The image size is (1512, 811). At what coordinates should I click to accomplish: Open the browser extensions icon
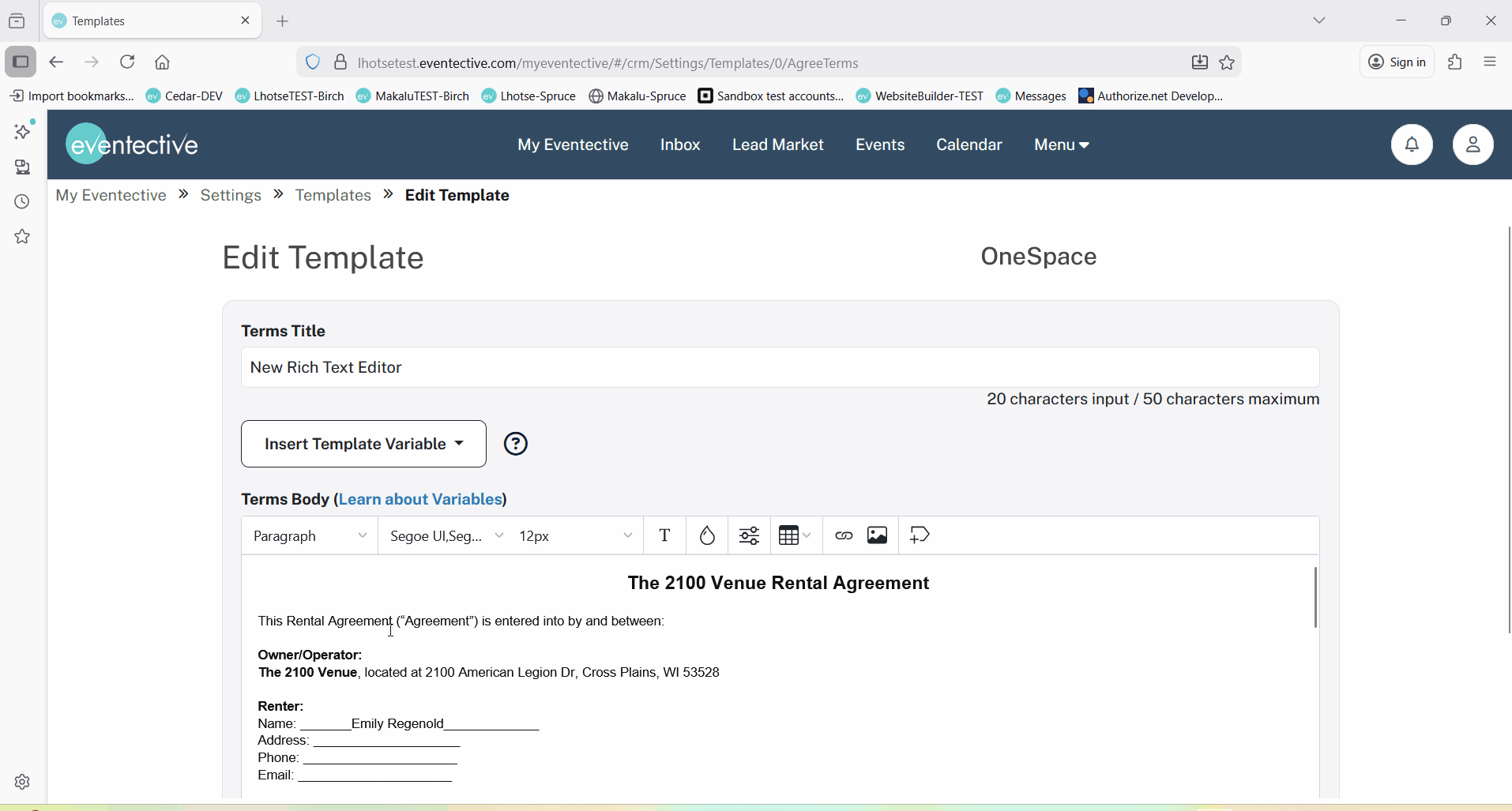[x=1455, y=62]
